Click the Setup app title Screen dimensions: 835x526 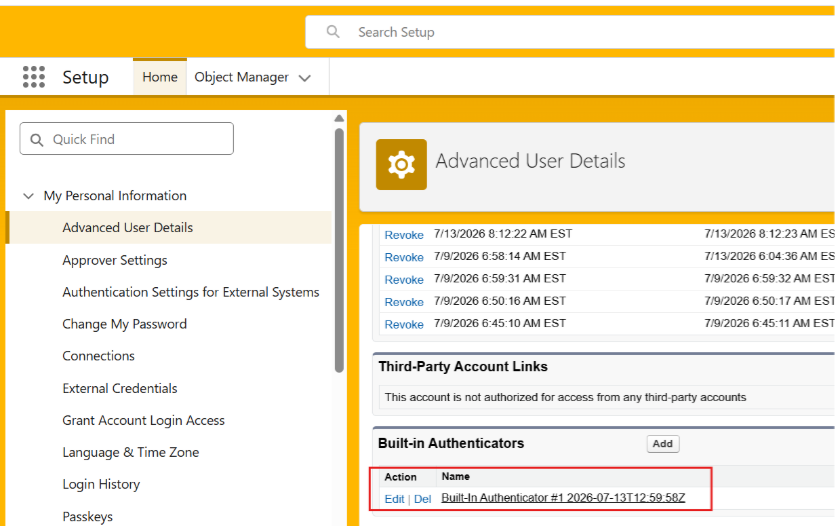[85, 77]
